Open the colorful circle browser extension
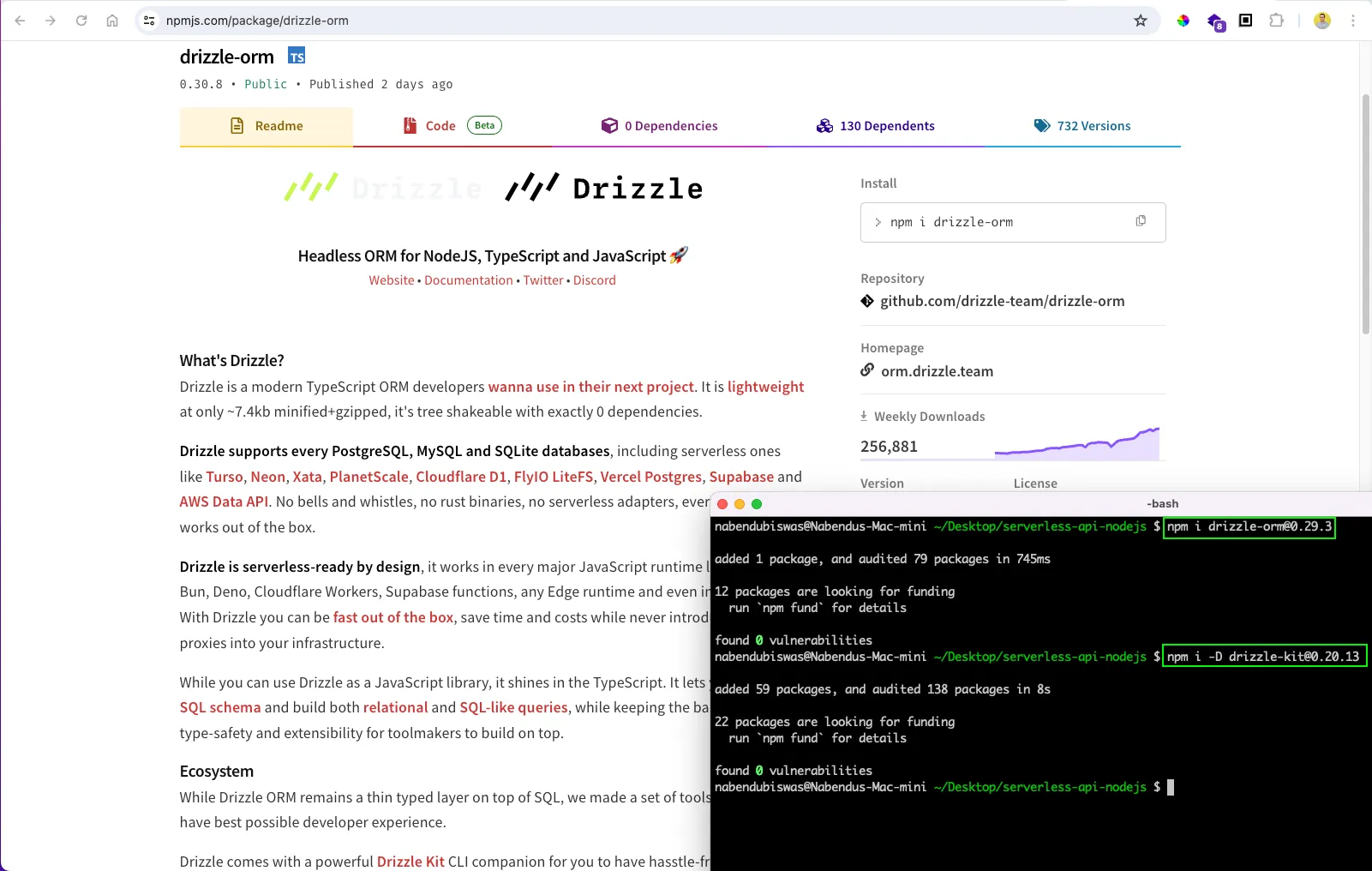 (1183, 21)
